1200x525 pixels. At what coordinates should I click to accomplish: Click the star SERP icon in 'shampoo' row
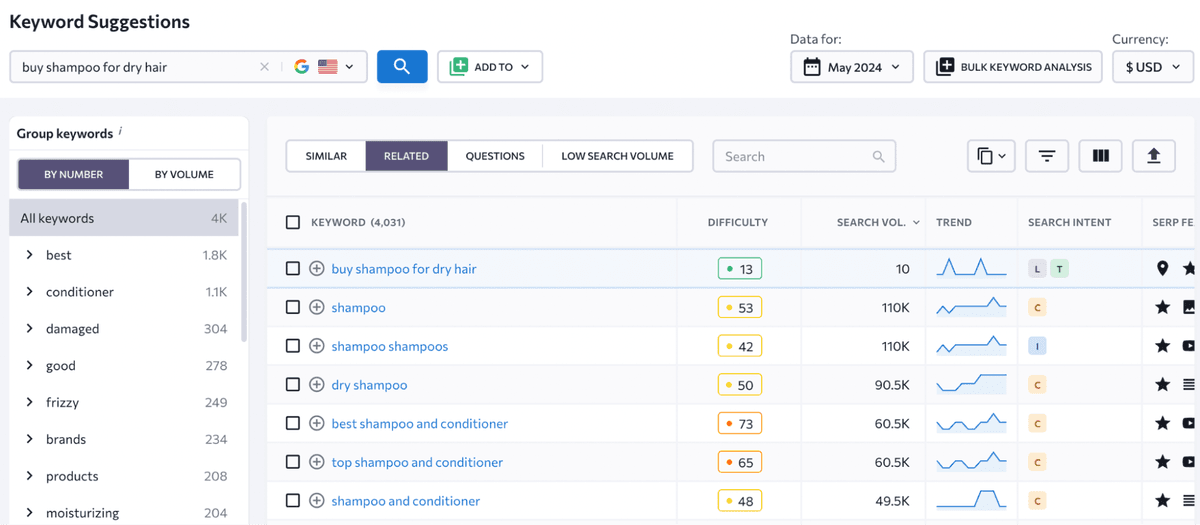point(1162,307)
